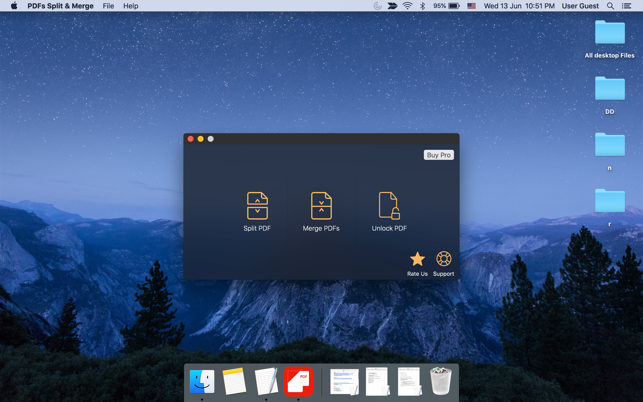This screenshot has width=643, height=402.
Task: Click the red PDF app dock icon
Action: [298, 380]
